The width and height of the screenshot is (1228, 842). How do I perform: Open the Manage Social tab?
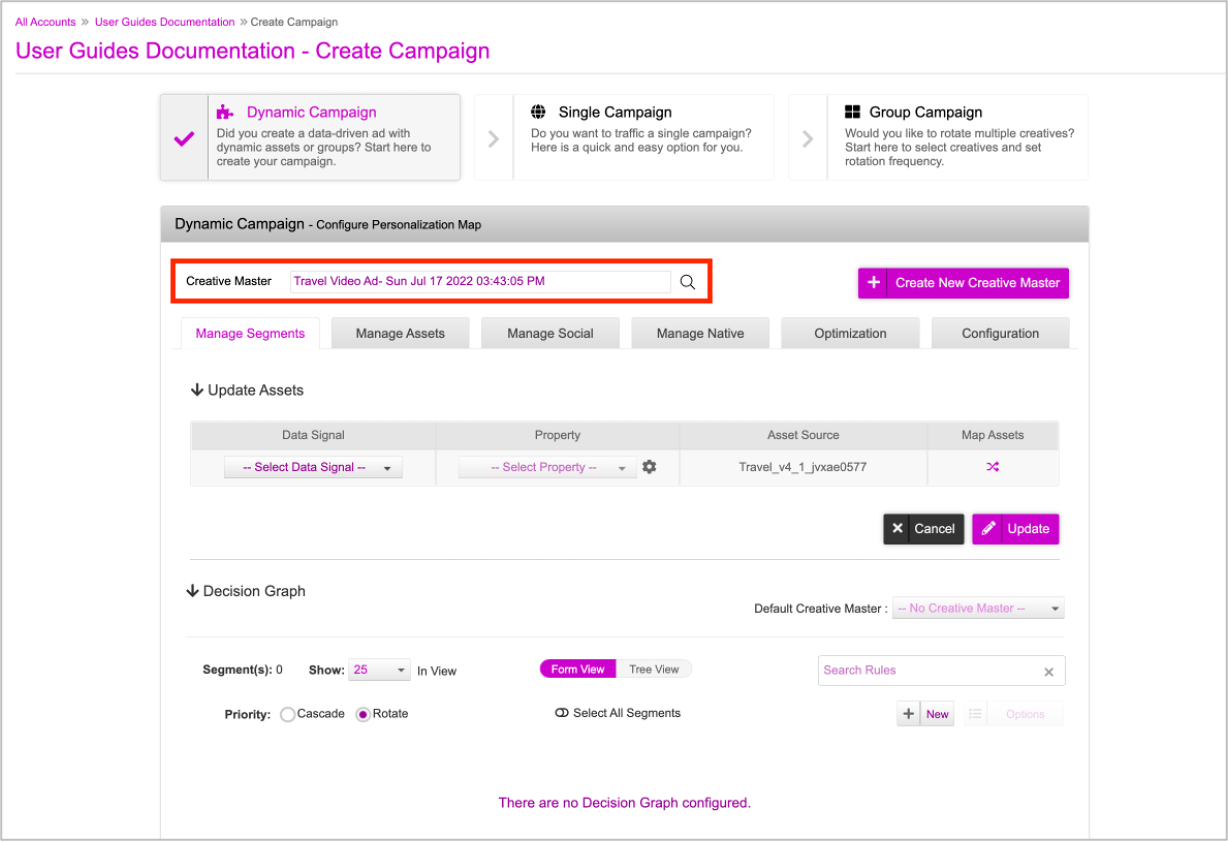550,333
